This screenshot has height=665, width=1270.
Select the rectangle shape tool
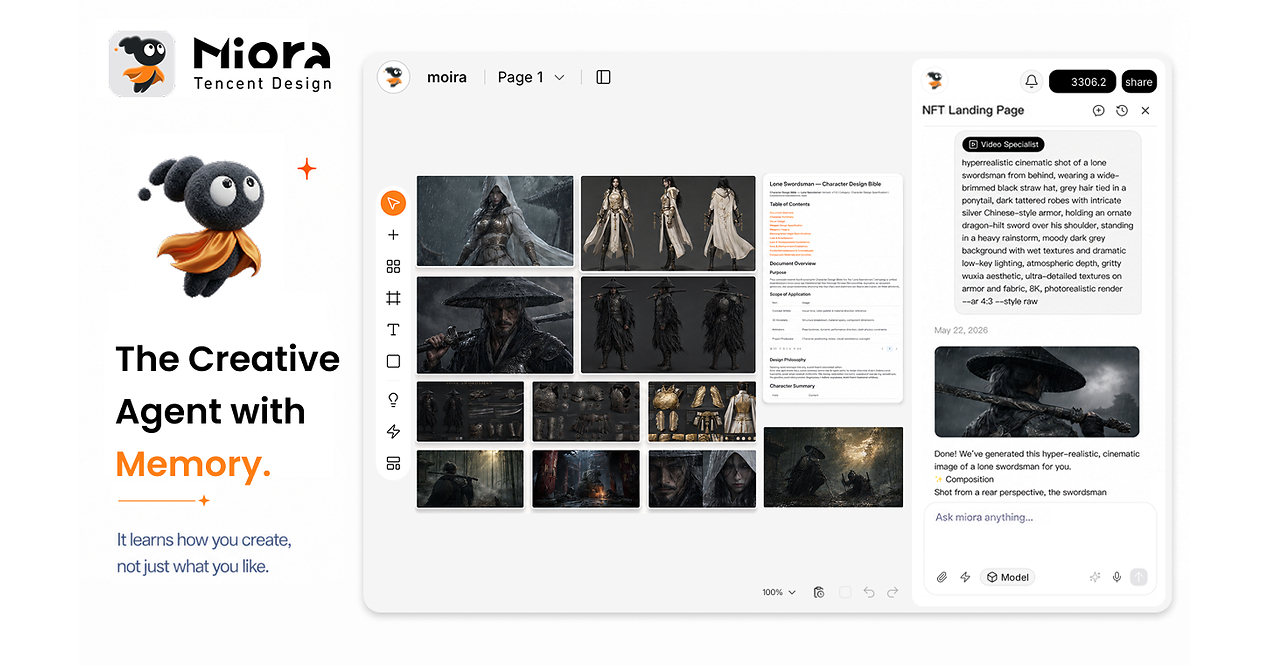pyautogui.click(x=393, y=361)
